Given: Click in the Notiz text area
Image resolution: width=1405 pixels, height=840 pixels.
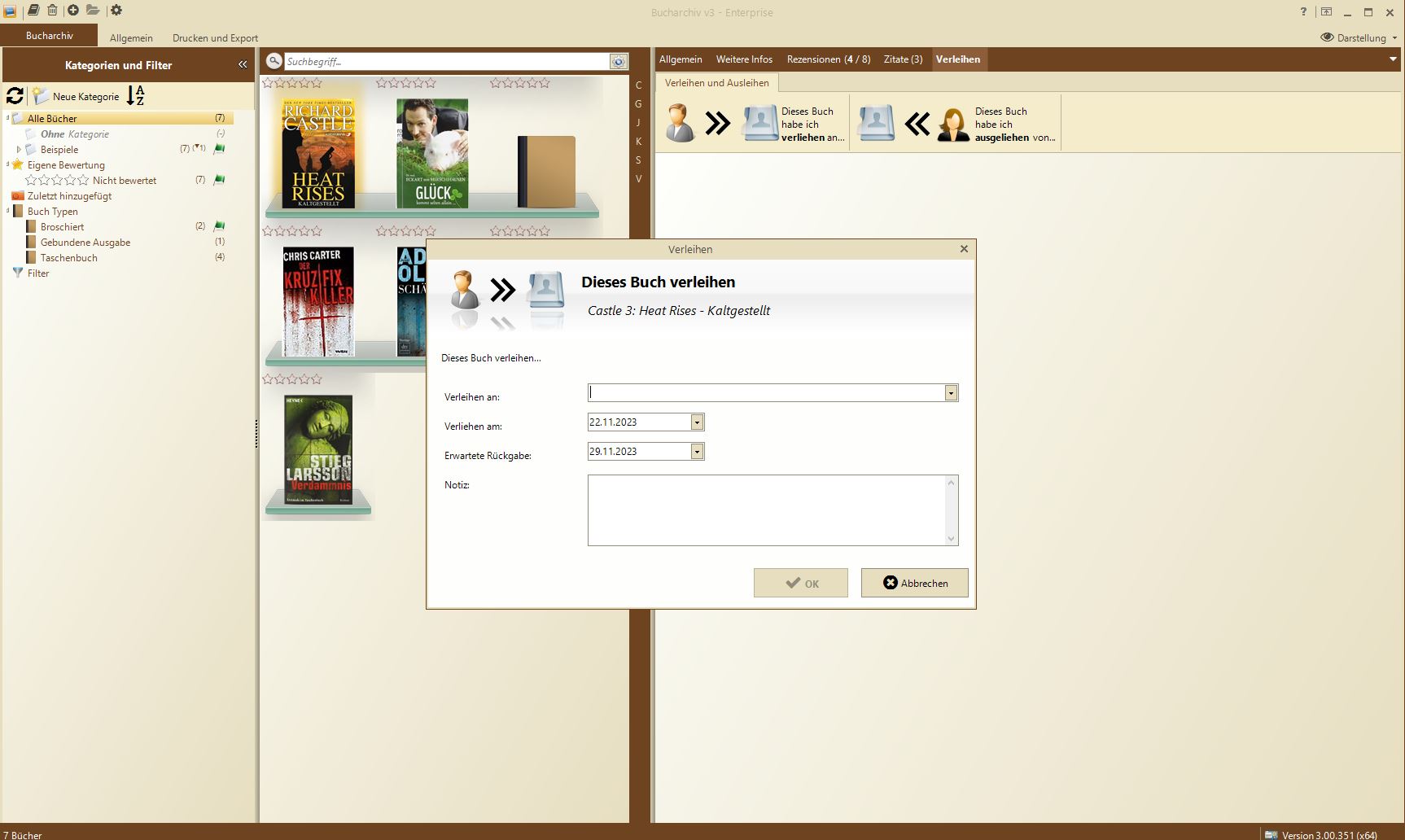Looking at the screenshot, I should tap(766, 510).
